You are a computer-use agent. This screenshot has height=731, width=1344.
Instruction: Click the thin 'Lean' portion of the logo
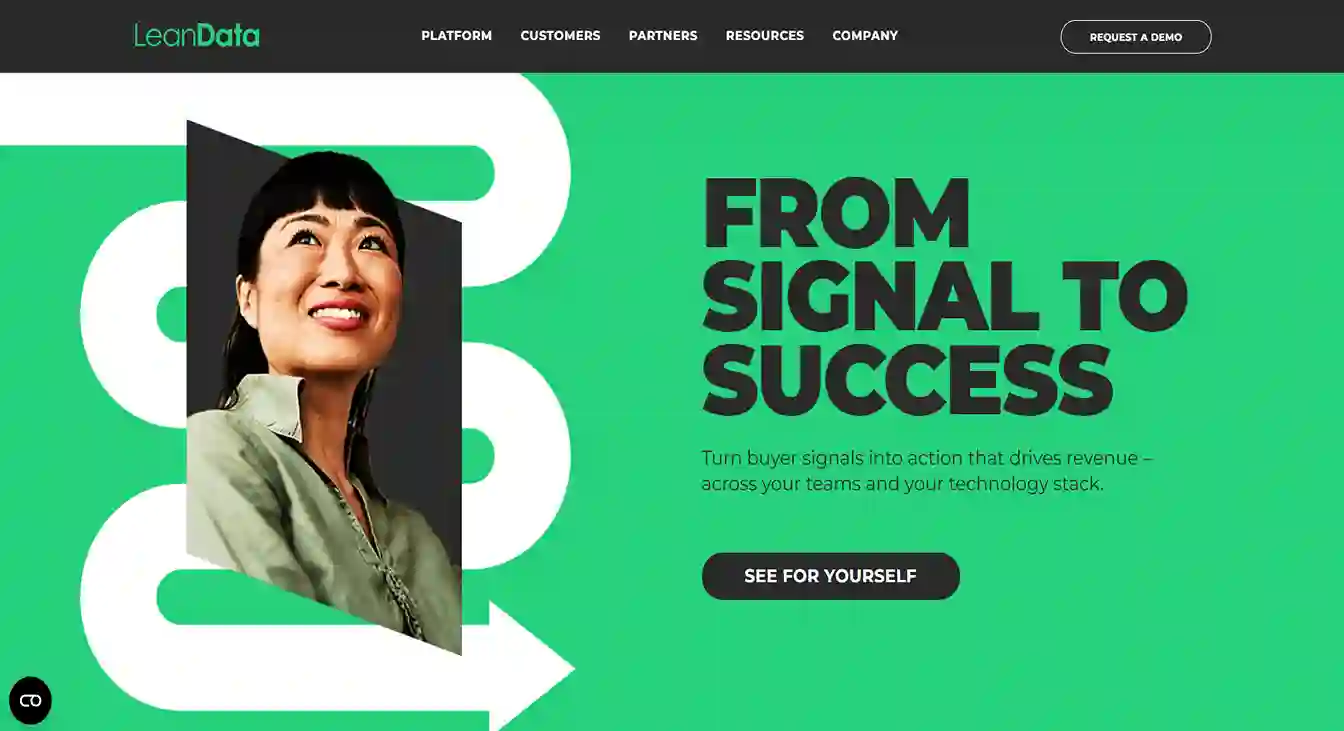[x=165, y=36]
